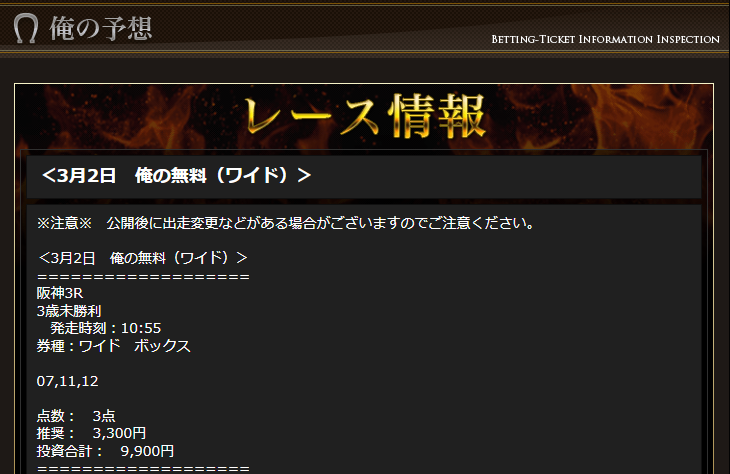Open the 俺の予想 site title
This screenshot has width=730, height=474.
point(101,28)
